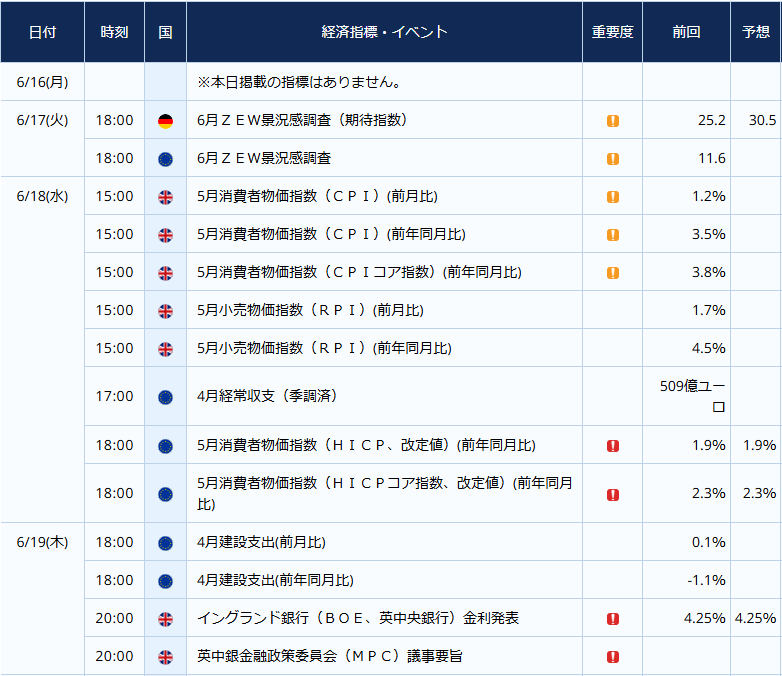This screenshot has height=676, width=782.
Task: Click UK flag in CPIコア指数 row
Action: (x=165, y=273)
